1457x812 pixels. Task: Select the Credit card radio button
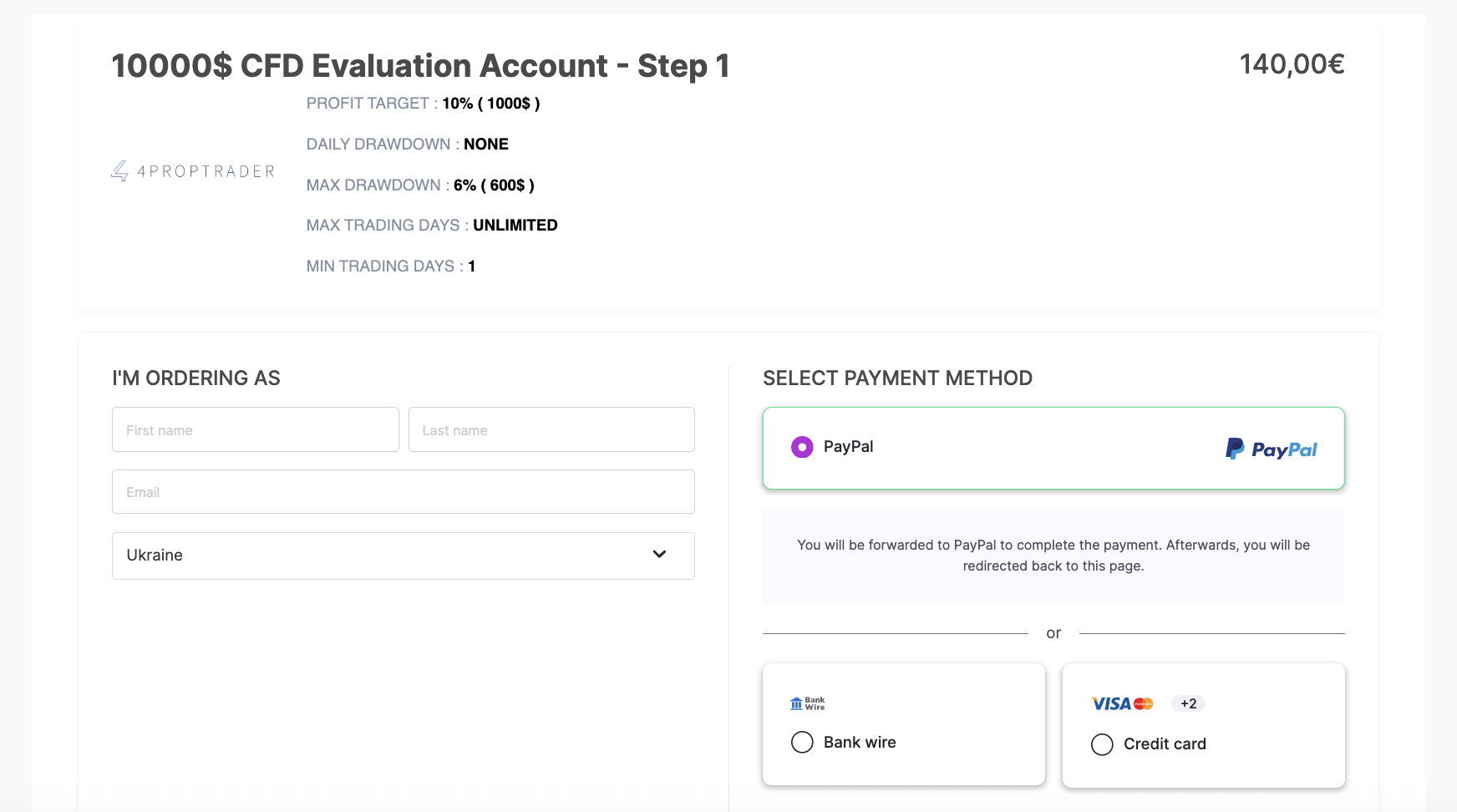[x=1102, y=744]
